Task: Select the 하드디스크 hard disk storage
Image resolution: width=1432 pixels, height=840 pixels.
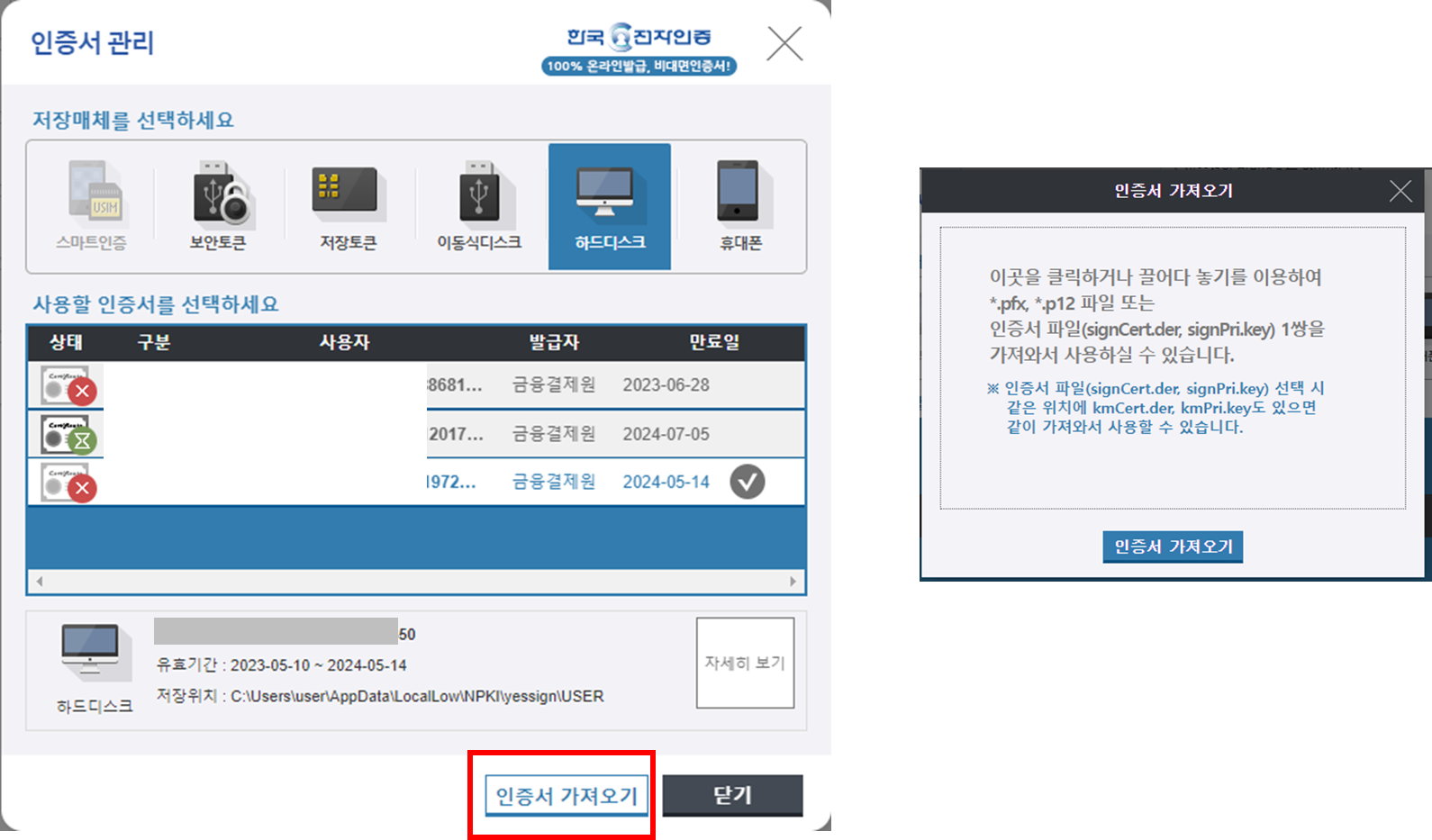Action: pos(610,206)
